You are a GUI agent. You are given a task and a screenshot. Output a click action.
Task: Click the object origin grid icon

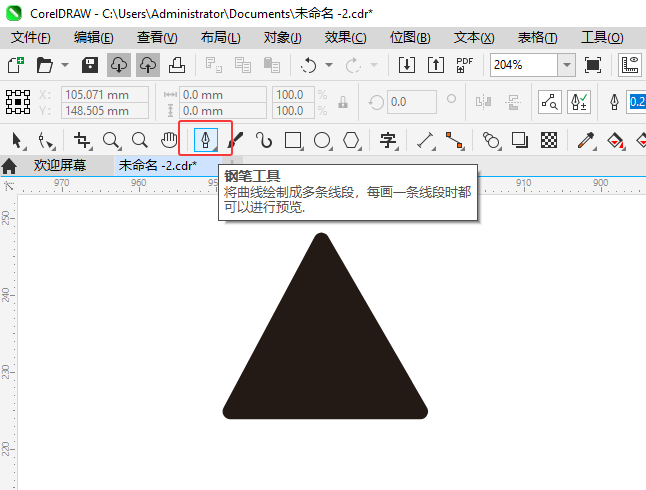(x=18, y=102)
